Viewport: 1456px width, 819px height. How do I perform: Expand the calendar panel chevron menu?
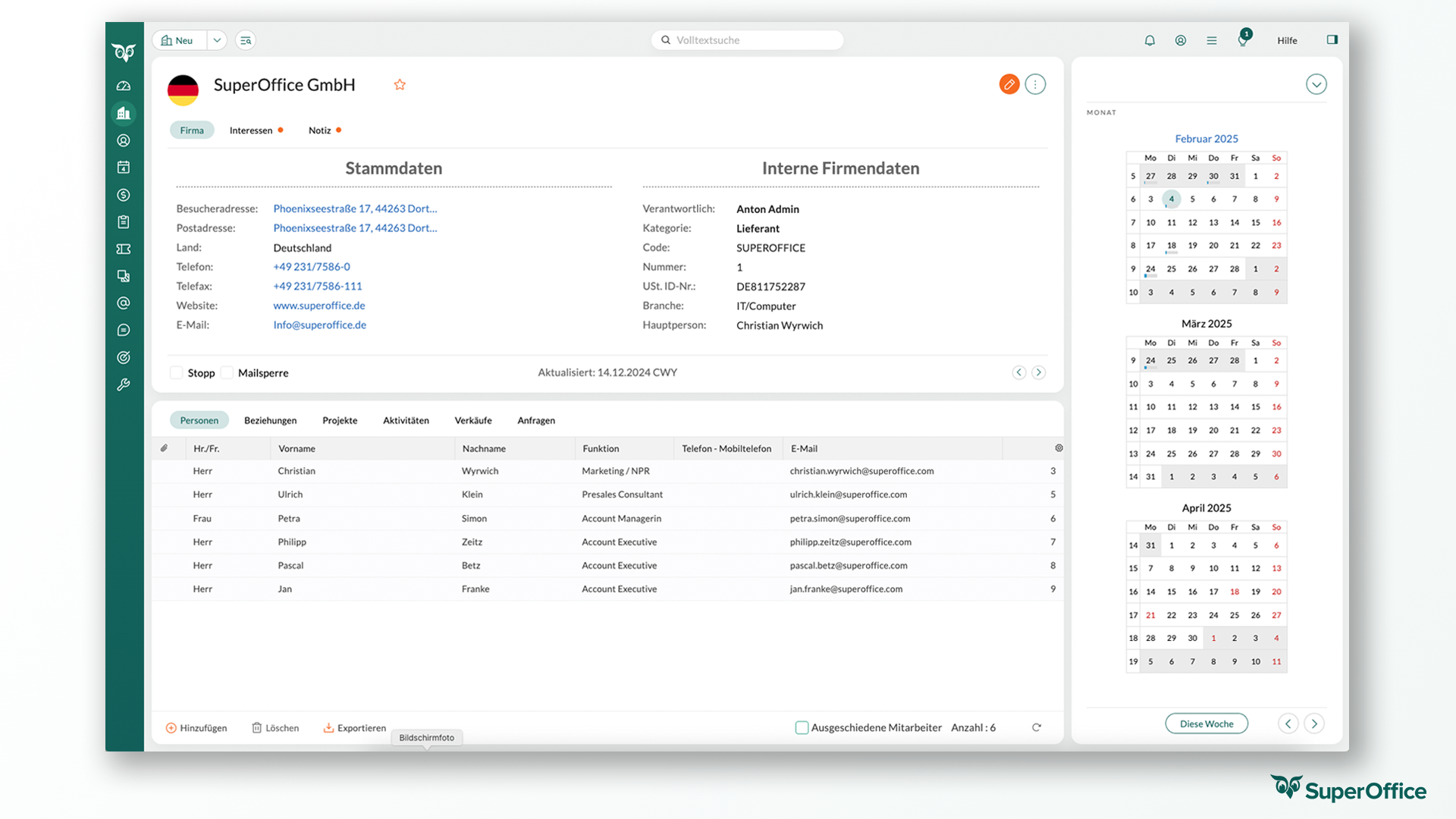pyautogui.click(x=1316, y=84)
